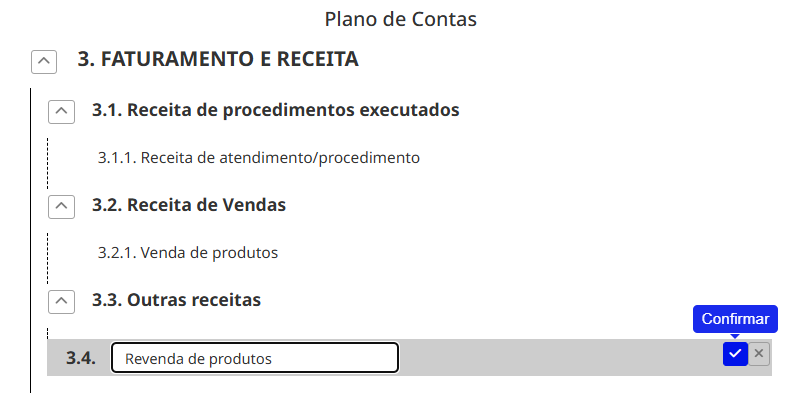Click empty gray area of 3.4 row

tap(559, 358)
